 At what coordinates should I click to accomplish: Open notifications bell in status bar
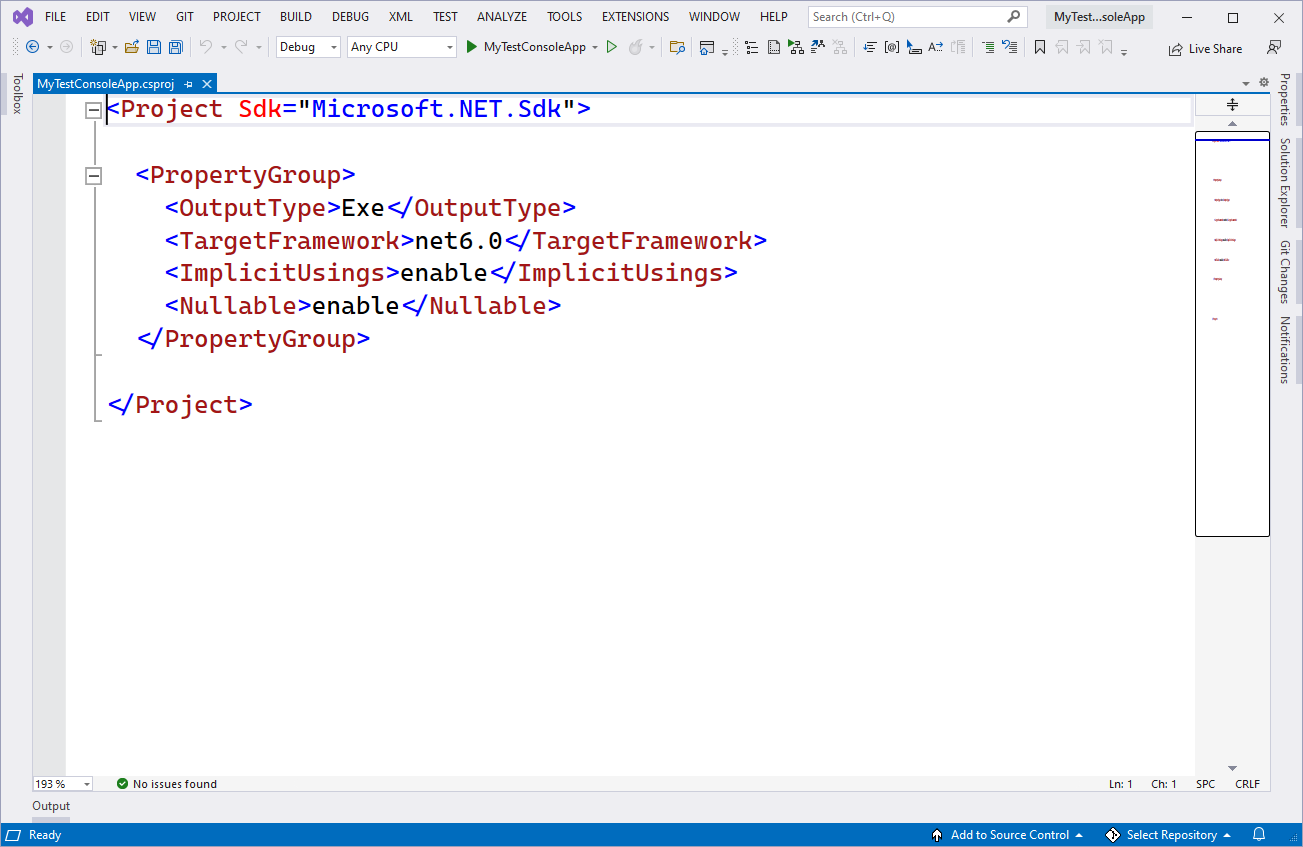(x=1259, y=835)
